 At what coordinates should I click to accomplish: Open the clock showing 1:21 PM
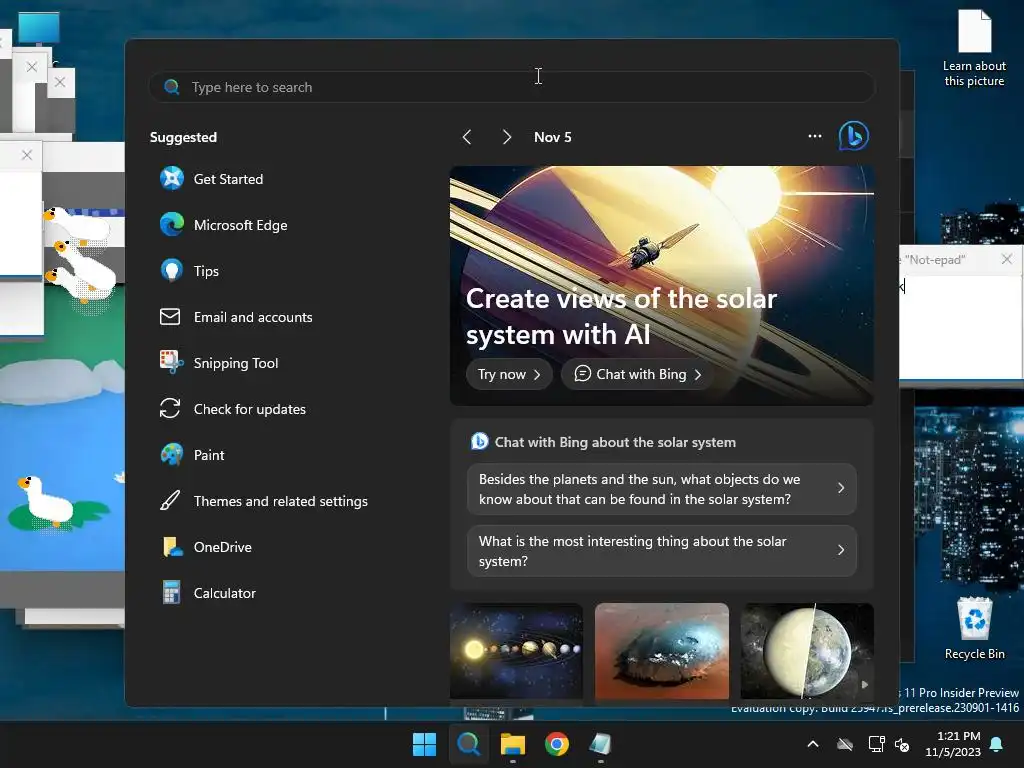(x=953, y=744)
